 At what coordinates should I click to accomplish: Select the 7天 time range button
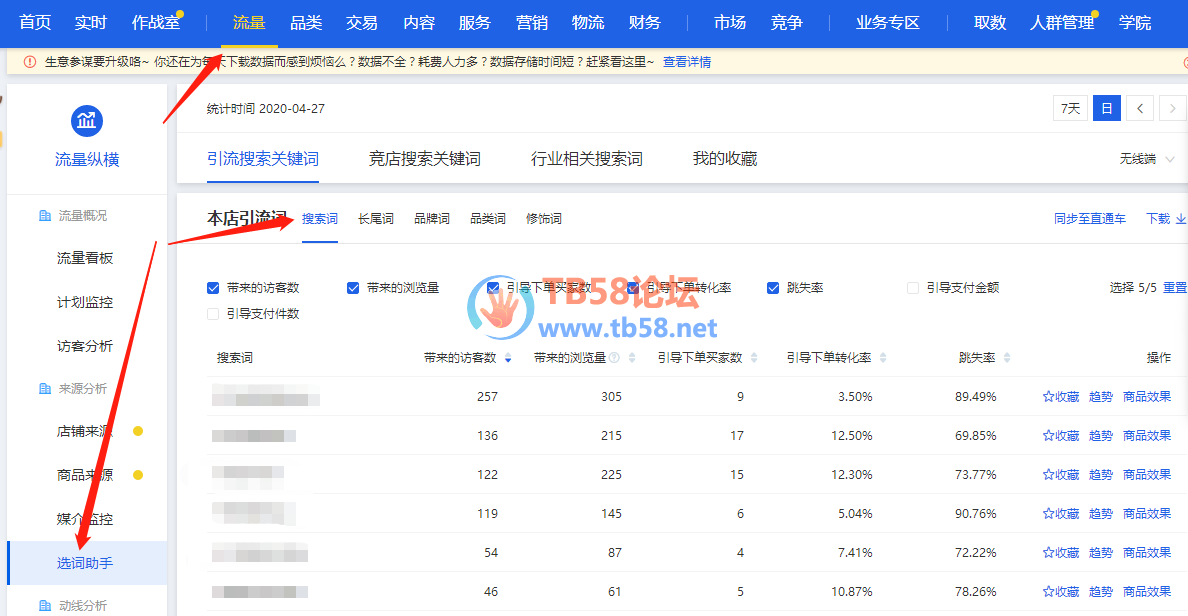coord(1071,108)
